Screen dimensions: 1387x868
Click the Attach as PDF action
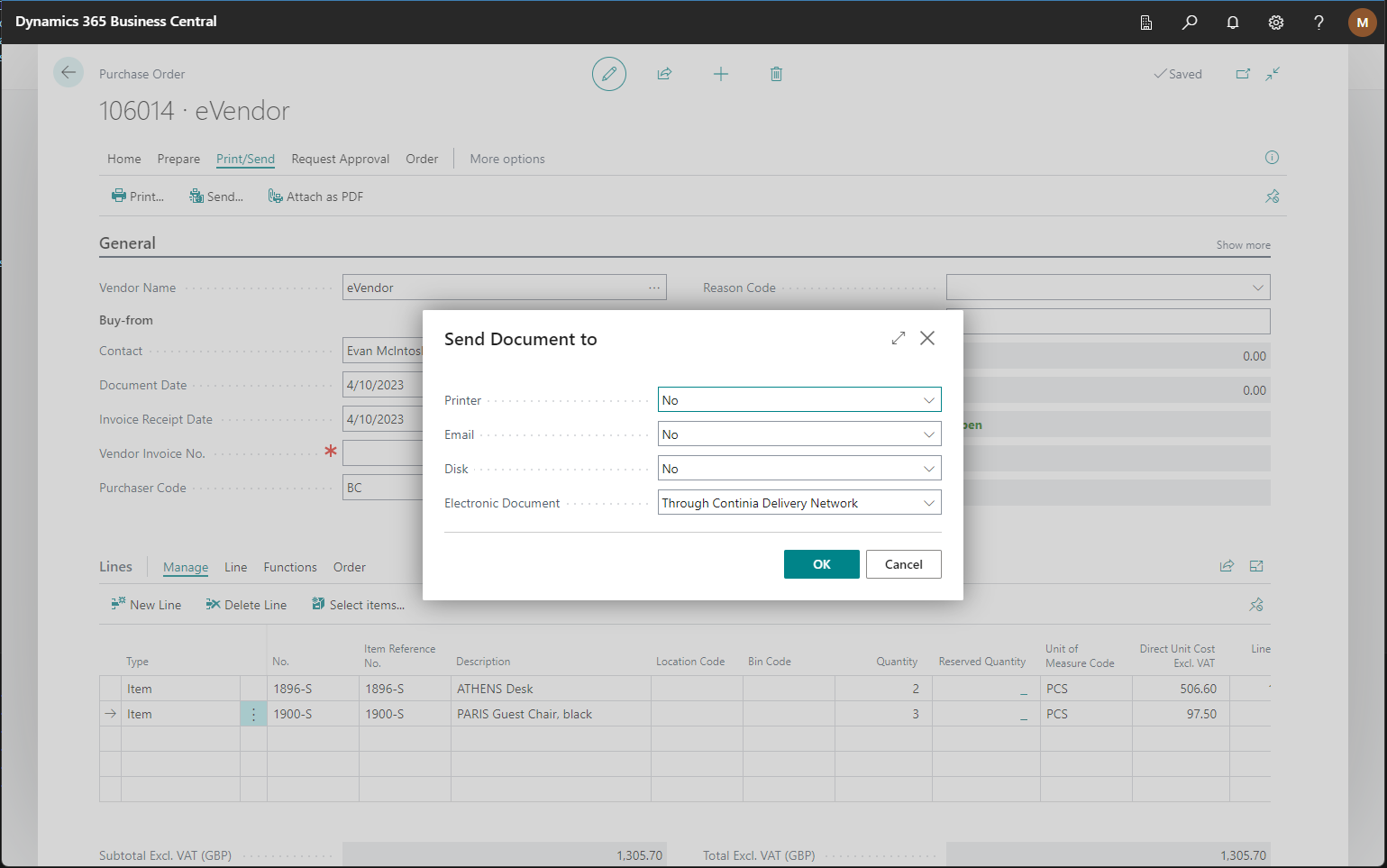(316, 196)
